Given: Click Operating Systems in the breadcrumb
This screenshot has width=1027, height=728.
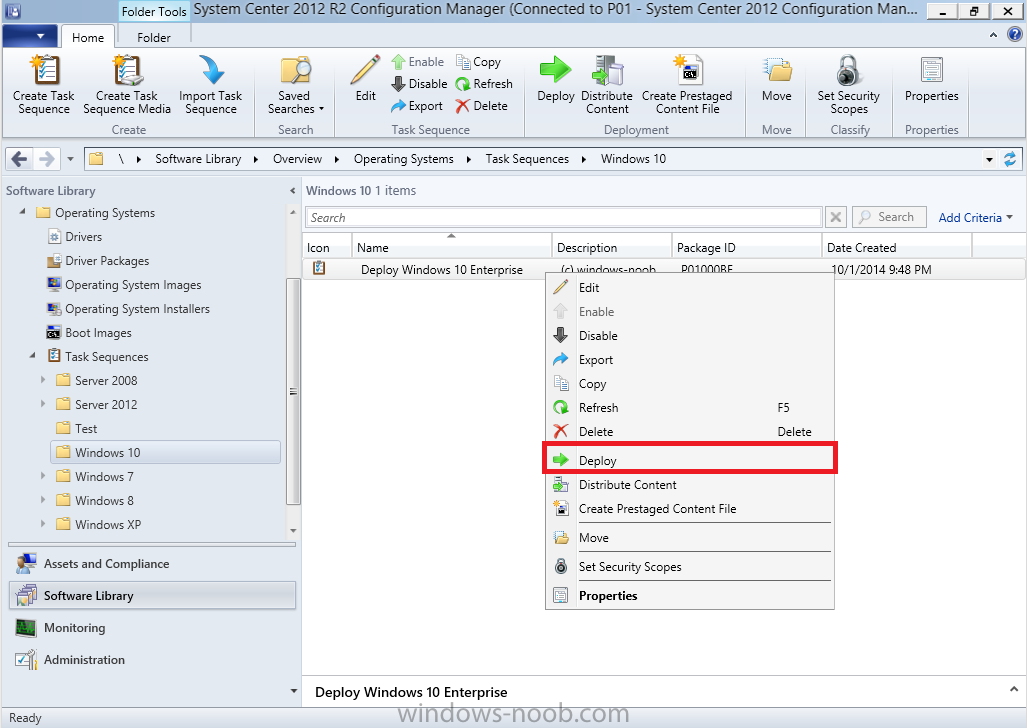Looking at the screenshot, I should tap(403, 159).
